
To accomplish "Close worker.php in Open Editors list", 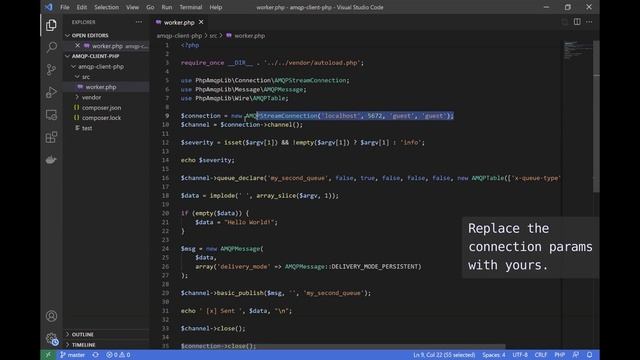I will (77, 46).
